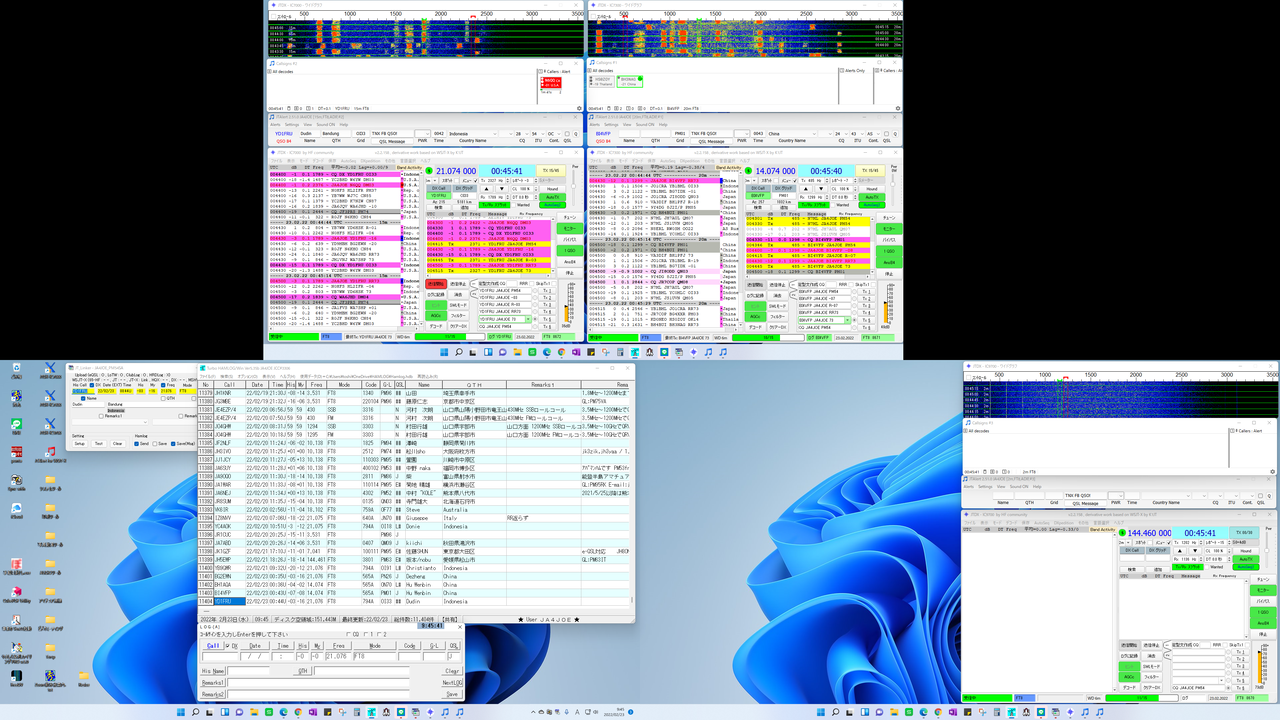Toggle the Remarks1 checkbox in JT_Linker
This screenshot has width=1280, height=720.
(x=101, y=416)
